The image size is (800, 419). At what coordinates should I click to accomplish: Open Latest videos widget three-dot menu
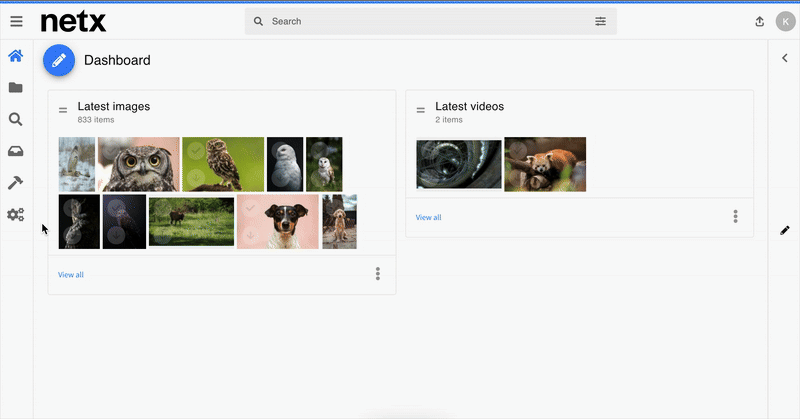(735, 216)
